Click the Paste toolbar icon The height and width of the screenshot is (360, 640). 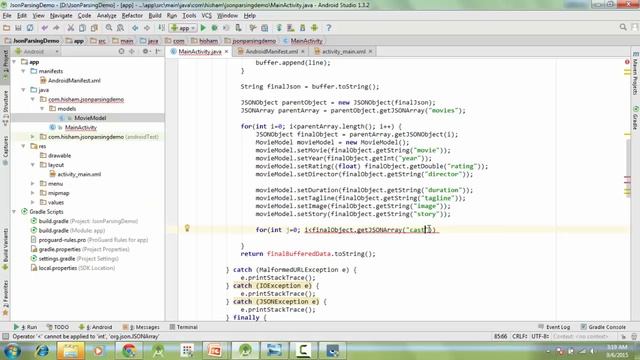coord(94,28)
